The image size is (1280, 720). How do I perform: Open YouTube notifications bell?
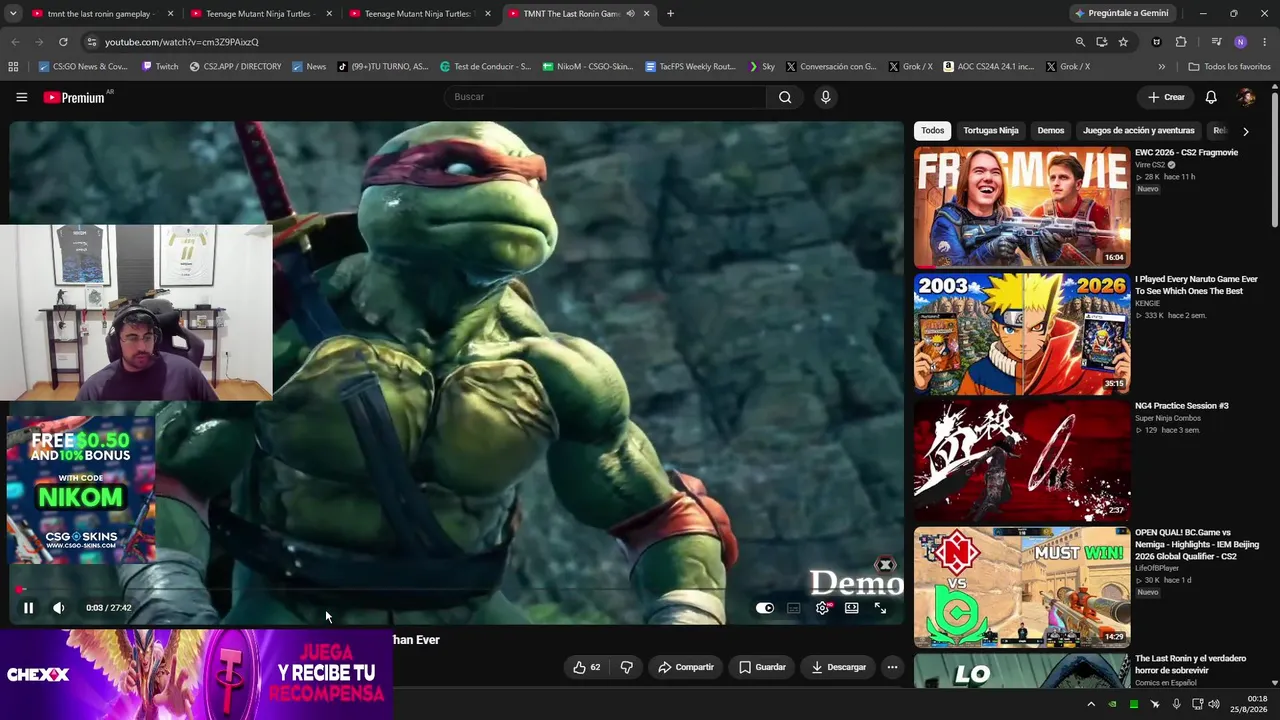[x=1211, y=97]
